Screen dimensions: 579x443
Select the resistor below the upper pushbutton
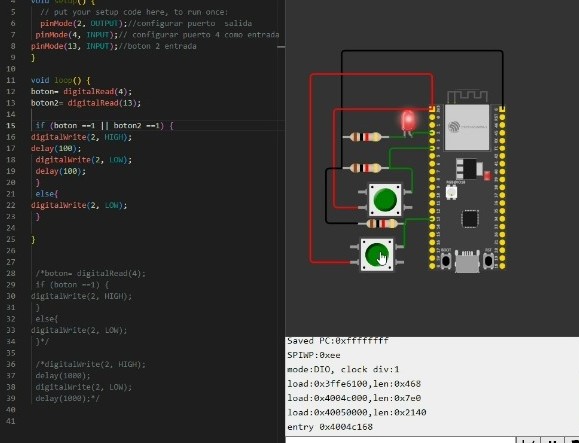tap(382, 223)
